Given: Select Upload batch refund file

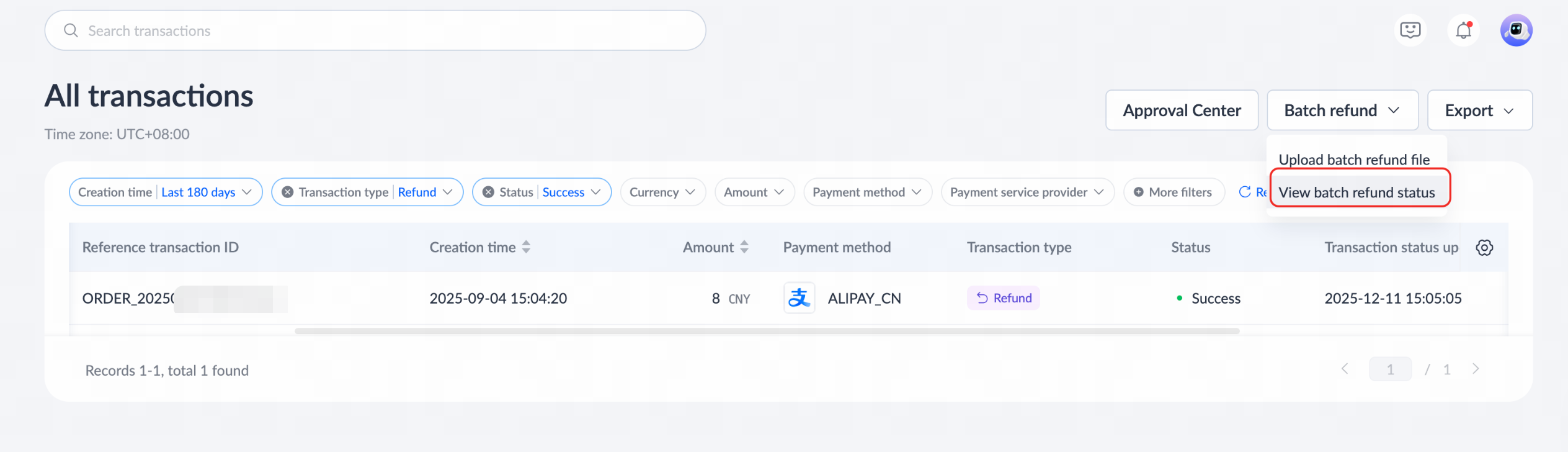Looking at the screenshot, I should (1355, 160).
